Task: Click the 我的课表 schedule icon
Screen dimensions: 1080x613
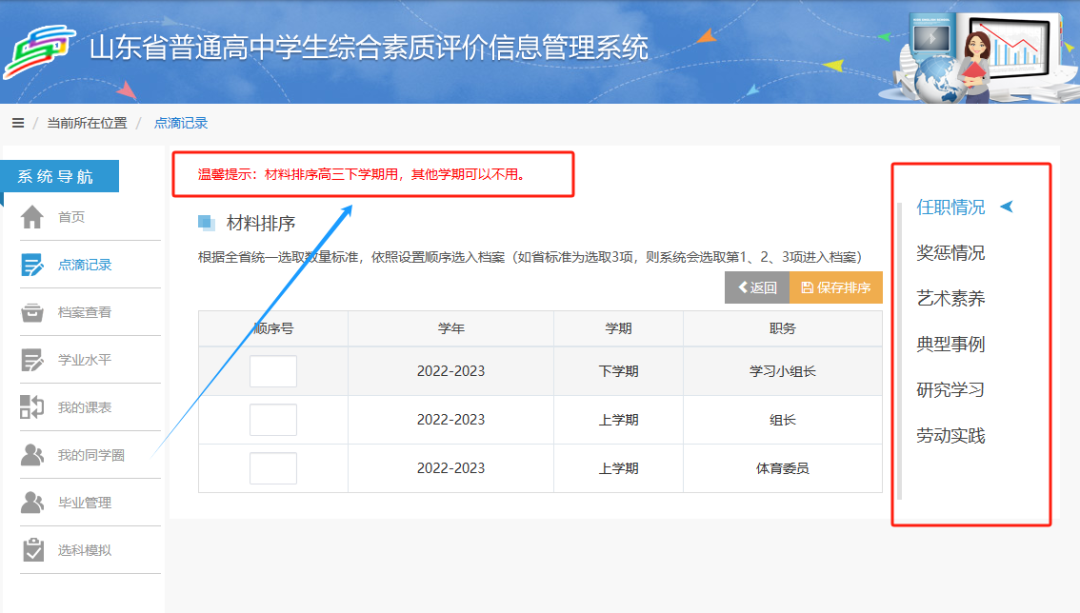Action: (x=33, y=407)
